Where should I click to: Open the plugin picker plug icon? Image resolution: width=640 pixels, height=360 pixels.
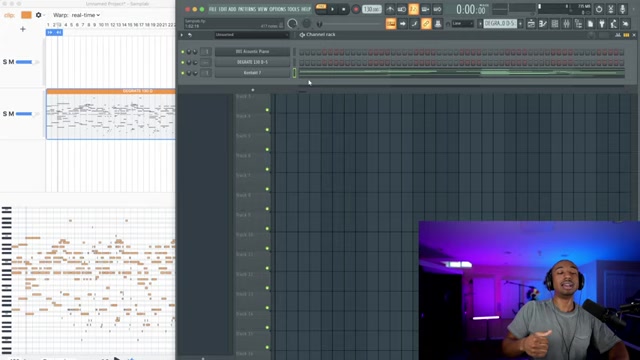pos(602,24)
